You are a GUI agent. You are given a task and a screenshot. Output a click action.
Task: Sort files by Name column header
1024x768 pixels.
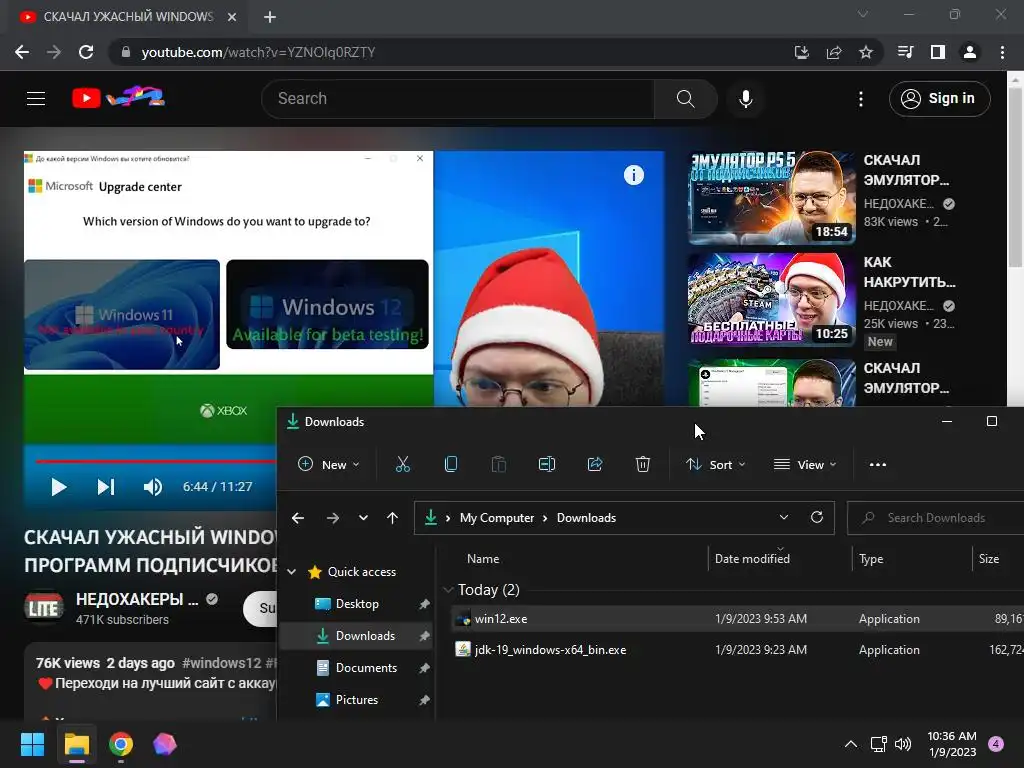tap(483, 559)
